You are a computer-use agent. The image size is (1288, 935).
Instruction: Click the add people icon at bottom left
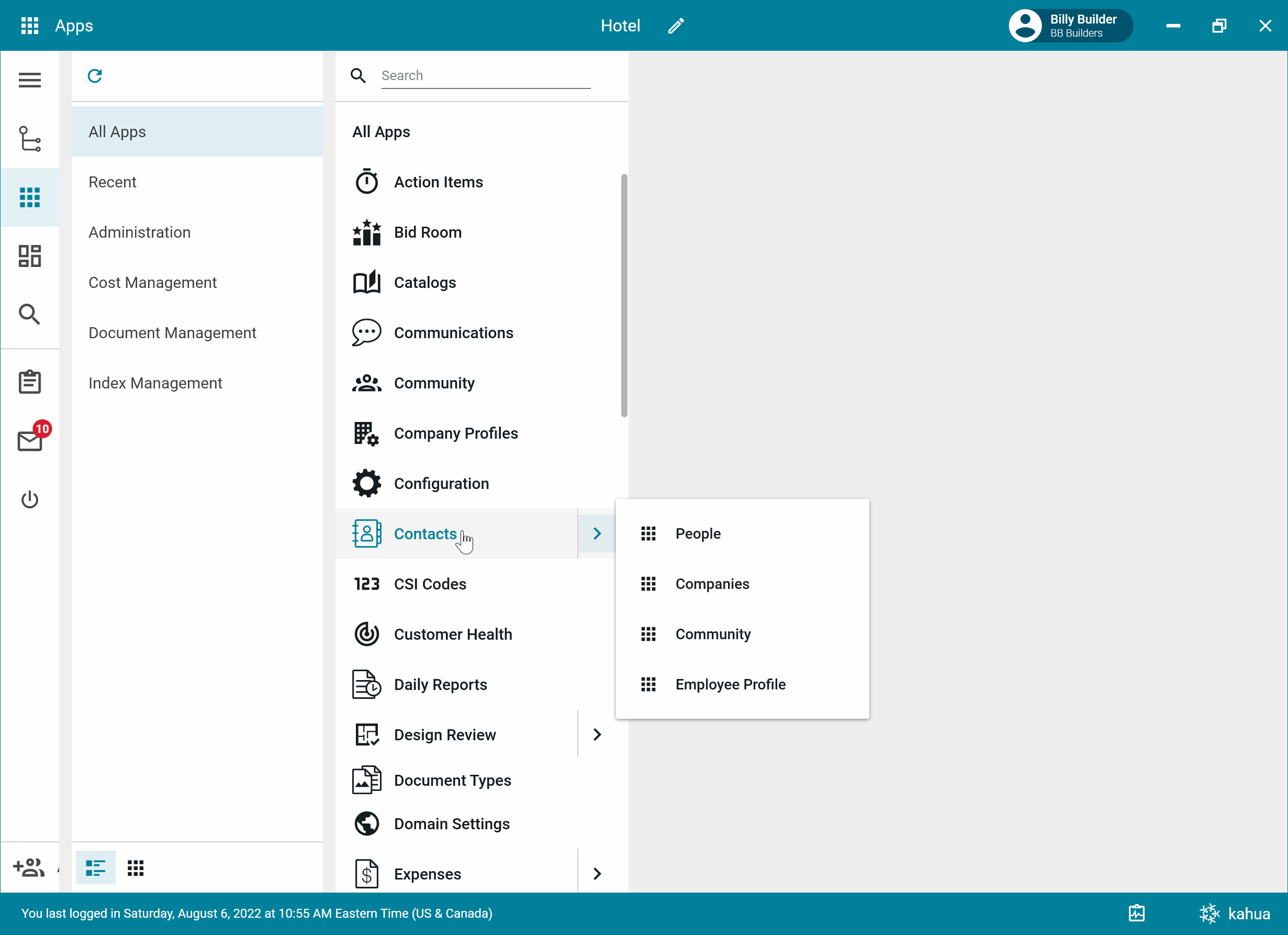click(28, 867)
